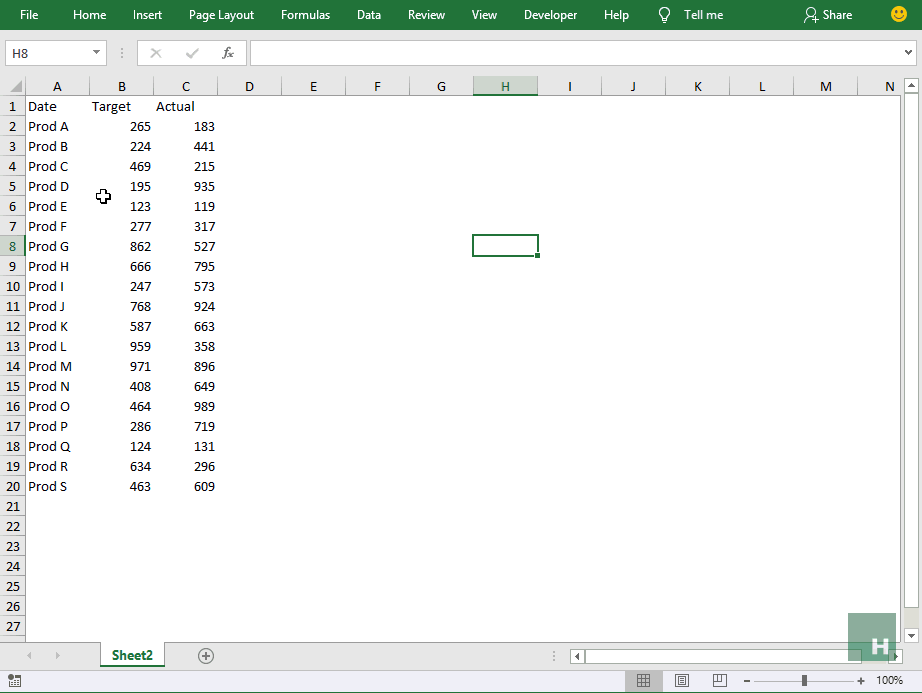Click the cell containing 935
Screen dimensions: 922x693
[186, 186]
